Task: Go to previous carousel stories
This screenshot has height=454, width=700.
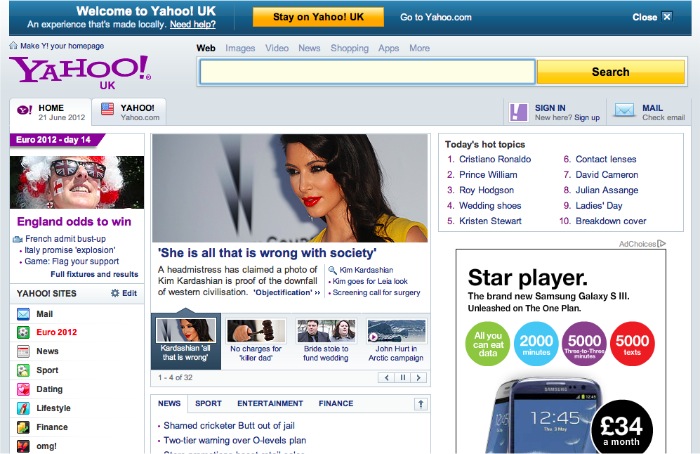Action: pos(386,378)
